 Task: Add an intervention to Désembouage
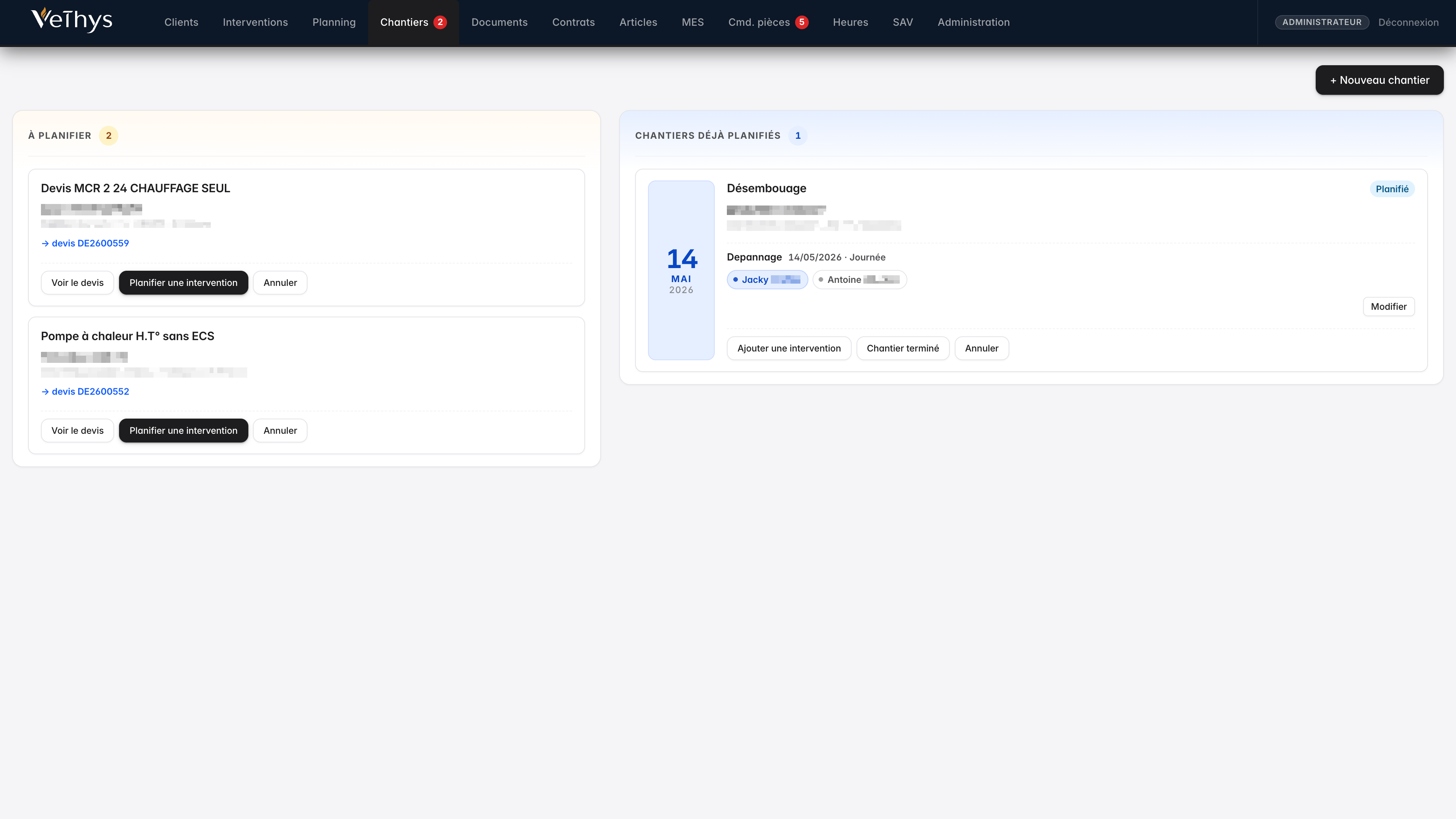pos(789,348)
